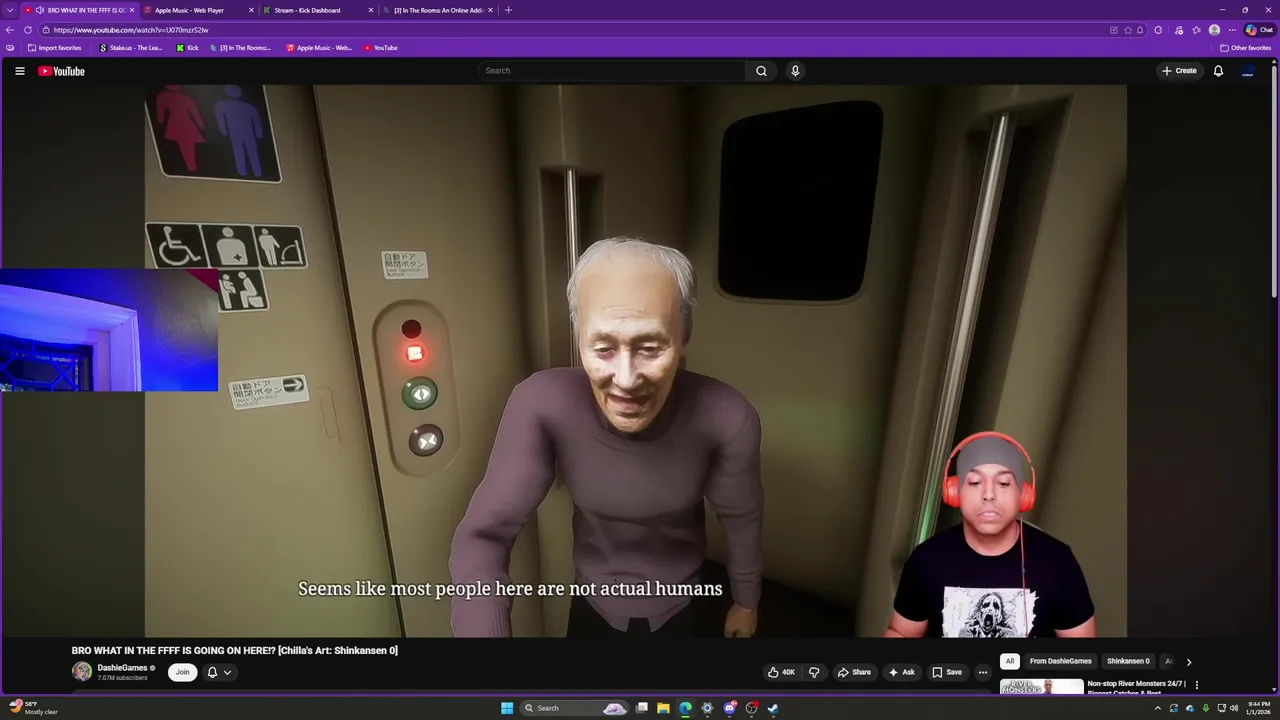The width and height of the screenshot is (1280, 720).
Task: Open In The Rooms bookmark in favorites bar
Action: (x=240, y=48)
